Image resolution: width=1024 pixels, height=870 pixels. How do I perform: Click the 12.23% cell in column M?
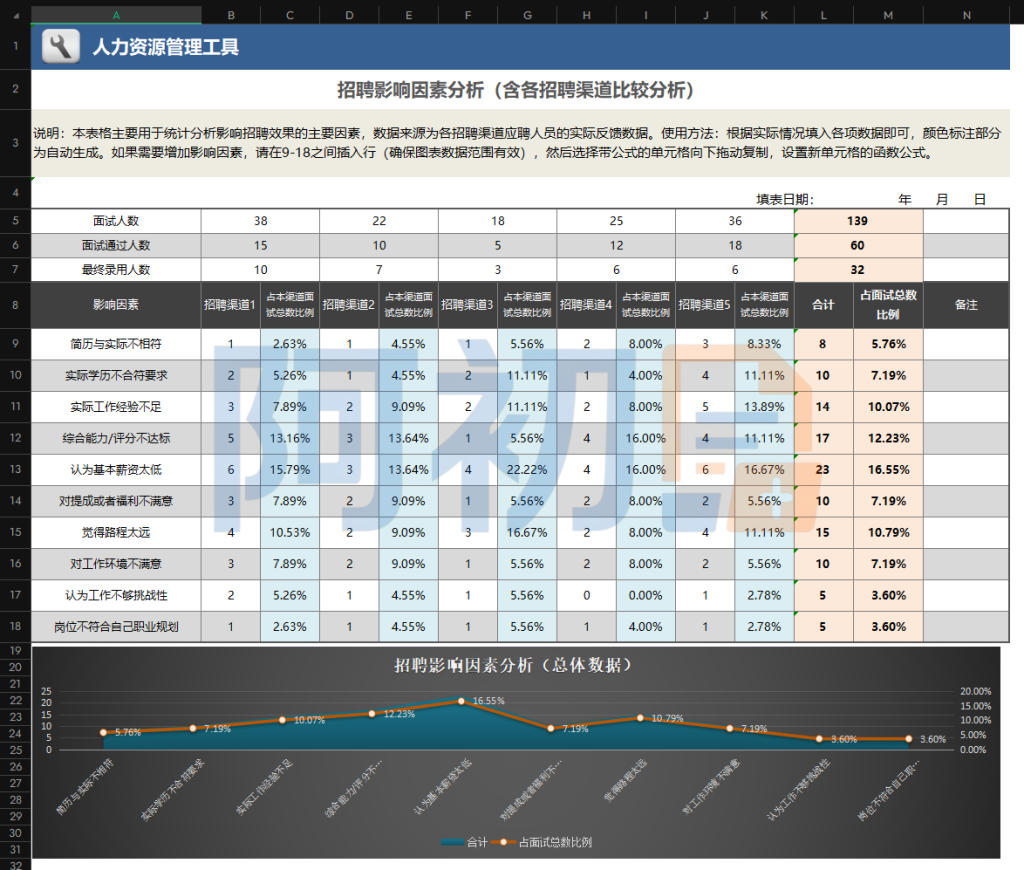(888, 438)
